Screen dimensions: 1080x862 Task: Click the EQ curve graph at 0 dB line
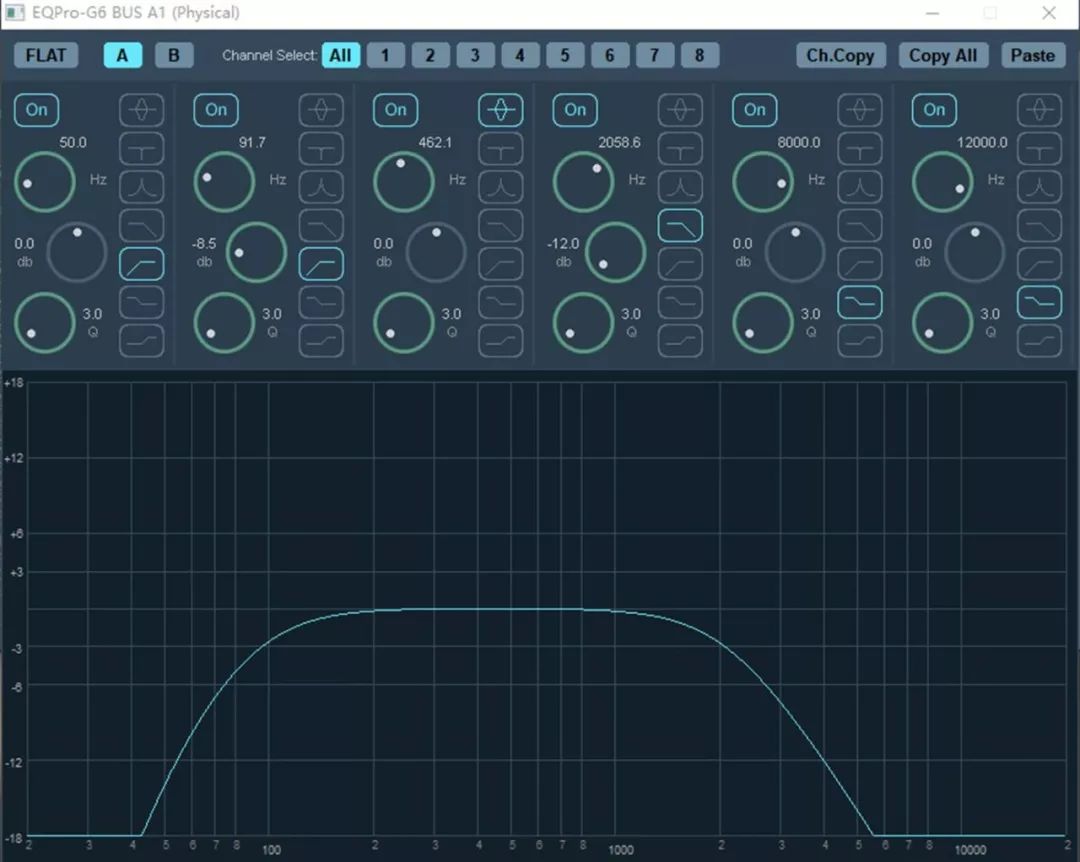tap(500, 609)
